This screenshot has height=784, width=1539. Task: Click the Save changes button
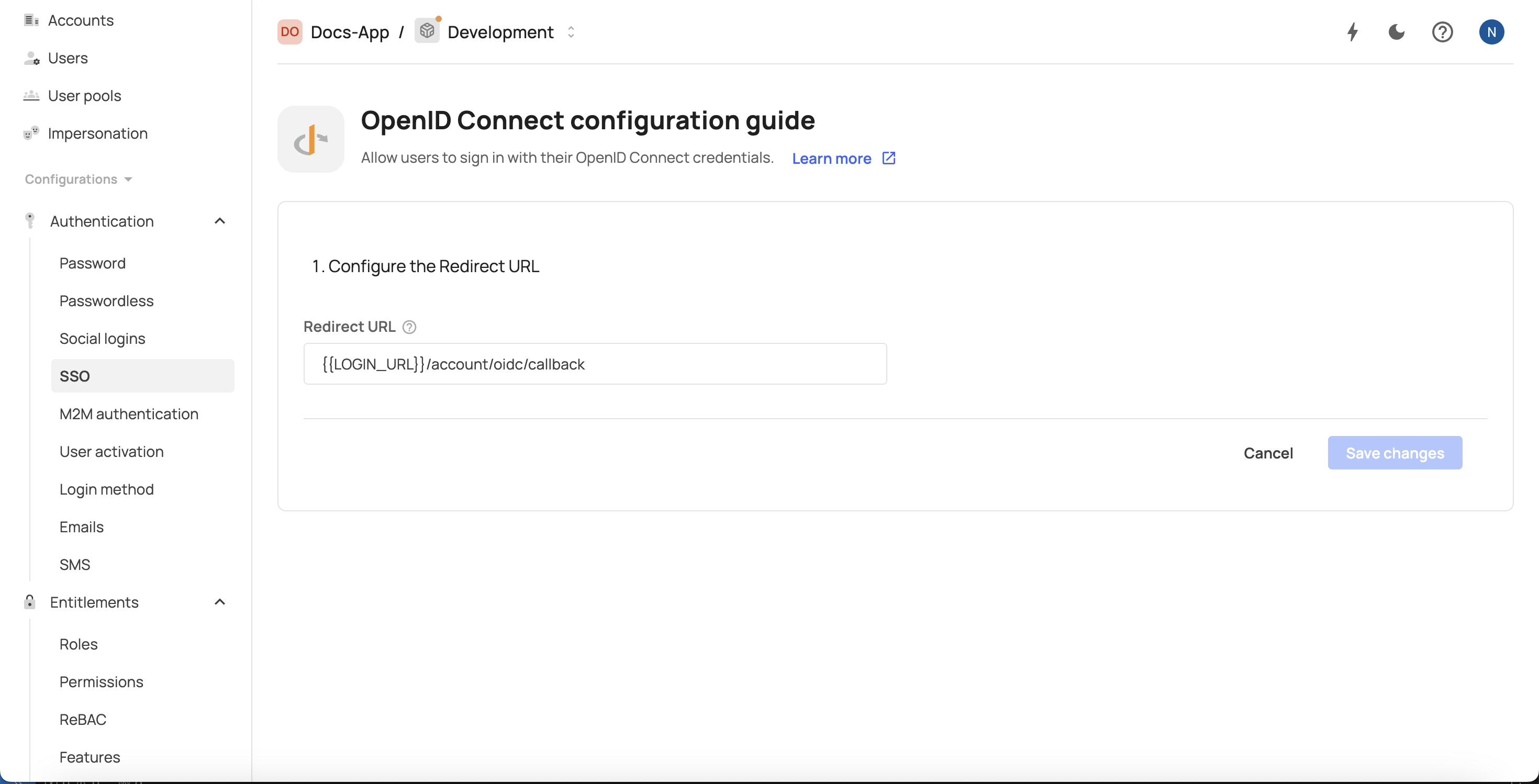(1395, 453)
